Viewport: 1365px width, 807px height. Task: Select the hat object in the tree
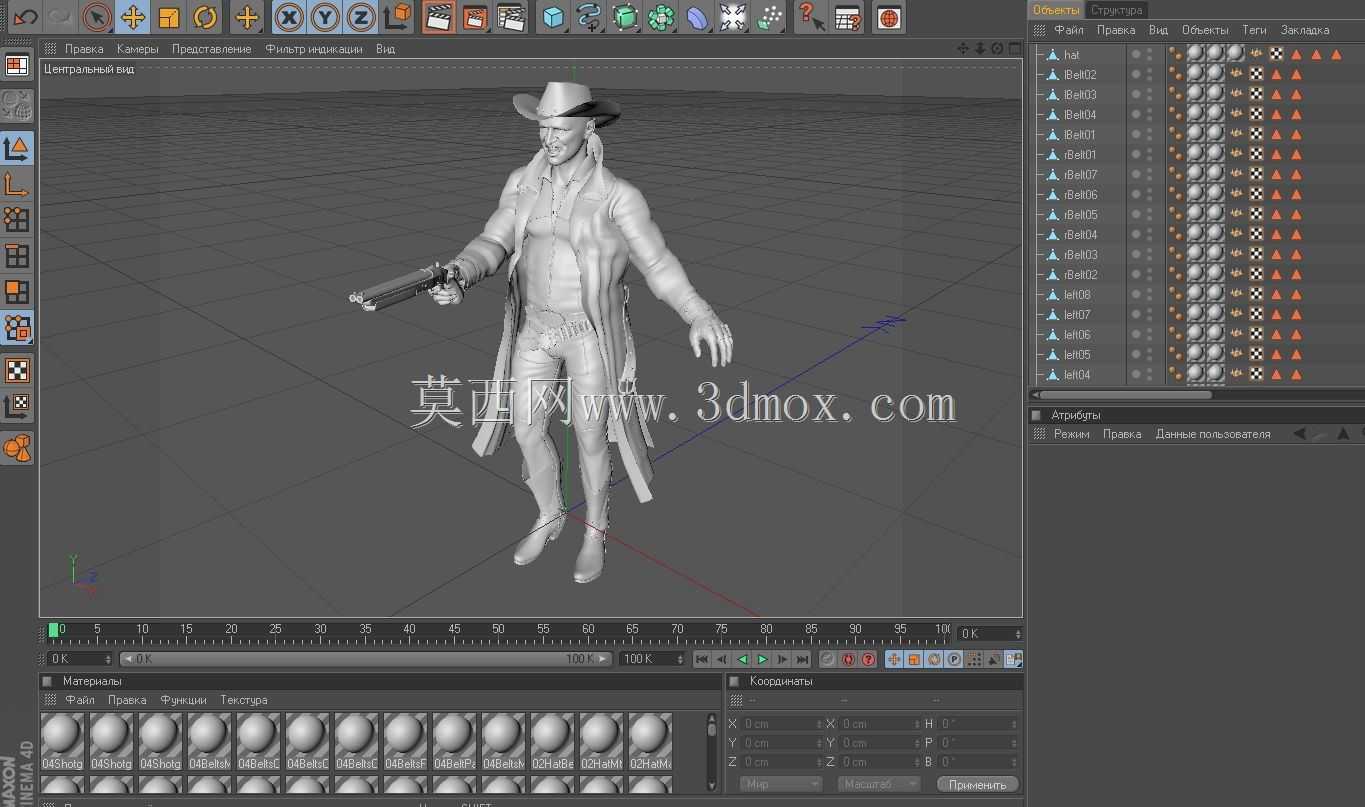point(1071,55)
